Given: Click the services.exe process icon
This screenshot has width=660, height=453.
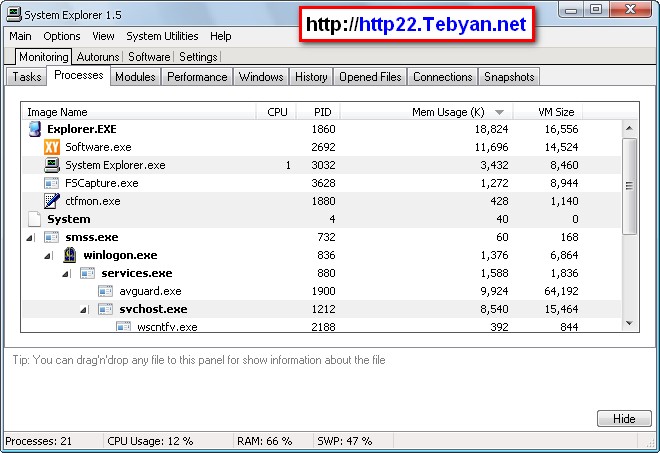Looking at the screenshot, I should (88, 273).
